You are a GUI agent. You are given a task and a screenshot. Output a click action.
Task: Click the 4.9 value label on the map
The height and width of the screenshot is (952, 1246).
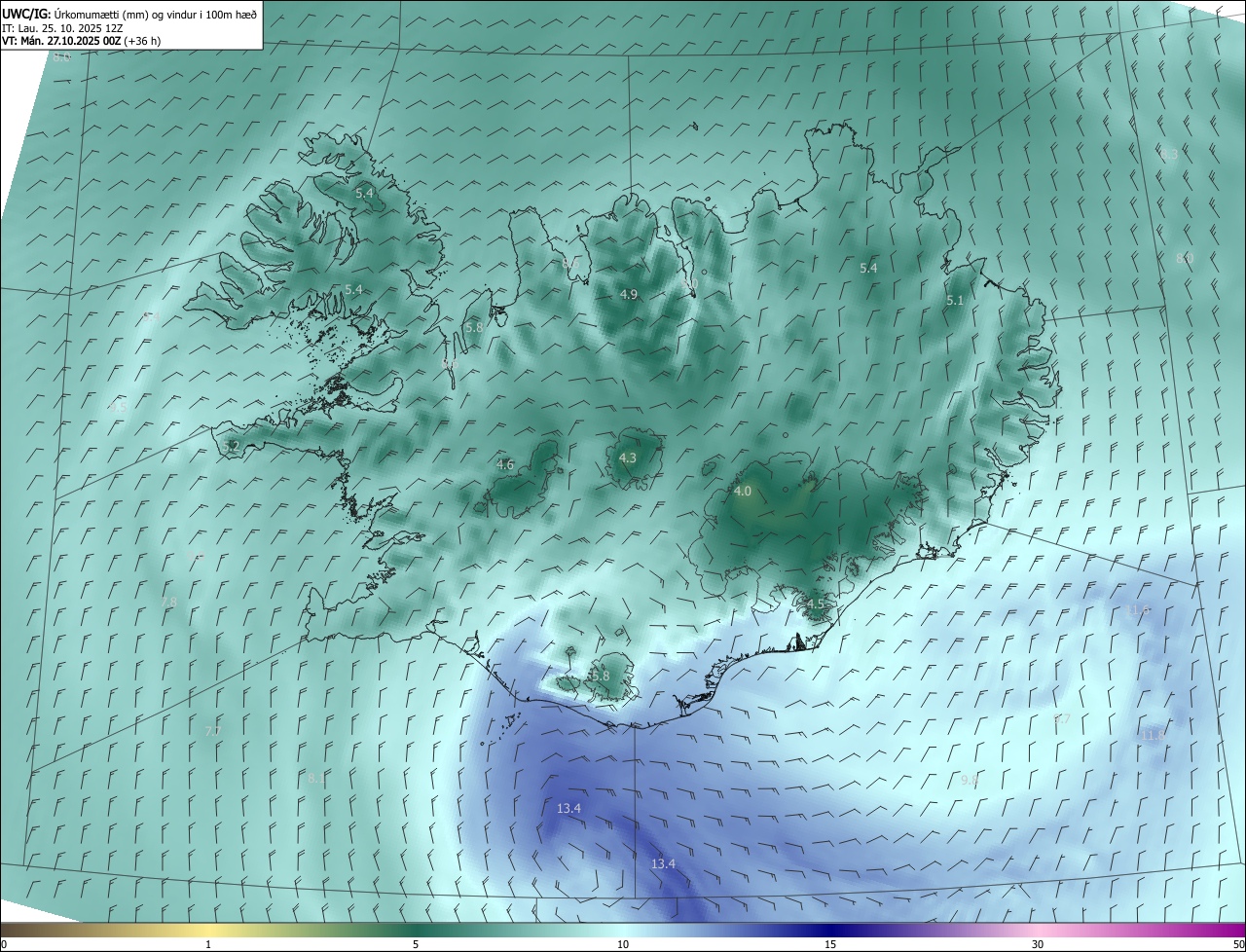[629, 294]
